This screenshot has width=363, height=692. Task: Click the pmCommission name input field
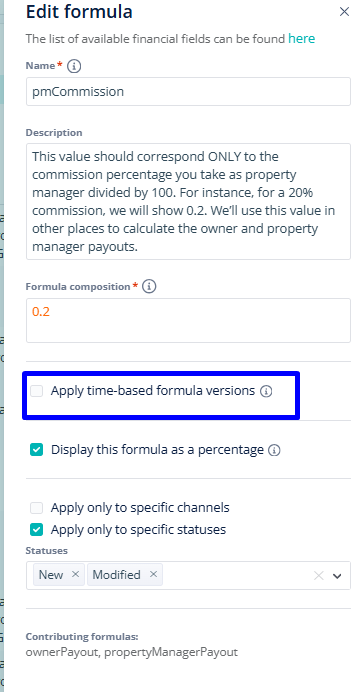tap(188, 91)
